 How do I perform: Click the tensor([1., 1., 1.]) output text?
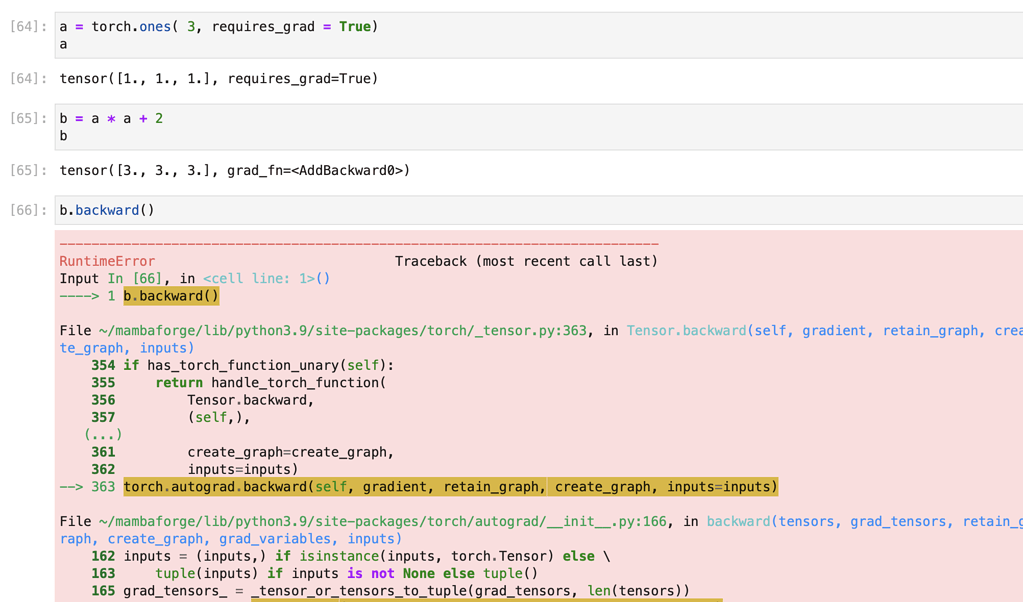point(218,79)
